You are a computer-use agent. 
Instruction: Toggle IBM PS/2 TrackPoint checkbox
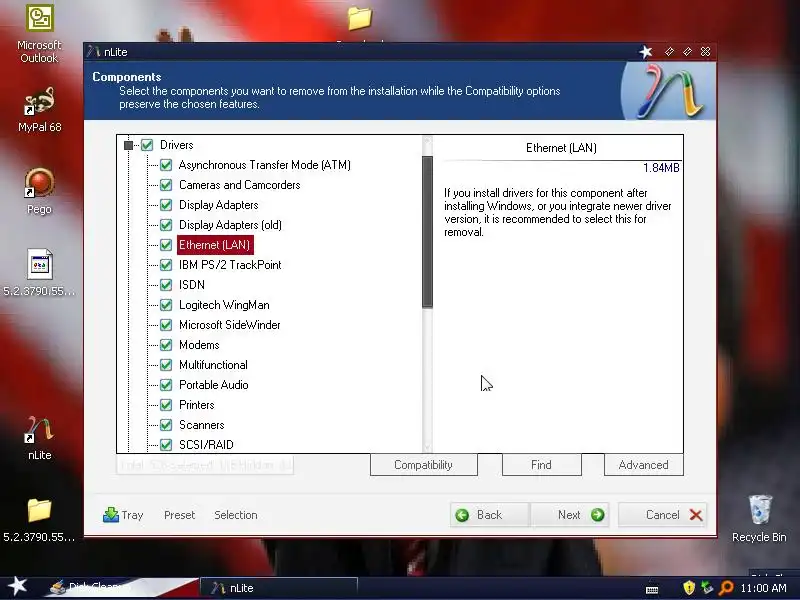(x=166, y=265)
